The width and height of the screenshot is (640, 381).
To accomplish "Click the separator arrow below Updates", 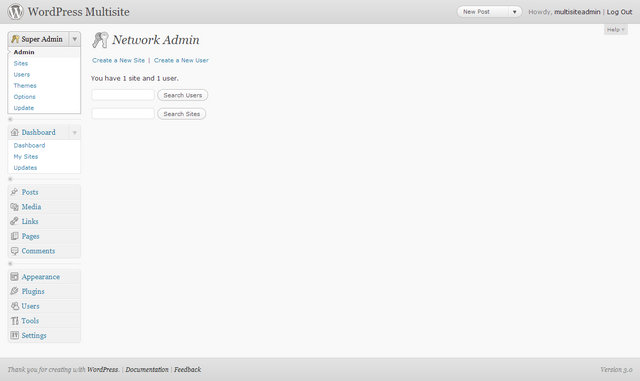I will point(11,179).
